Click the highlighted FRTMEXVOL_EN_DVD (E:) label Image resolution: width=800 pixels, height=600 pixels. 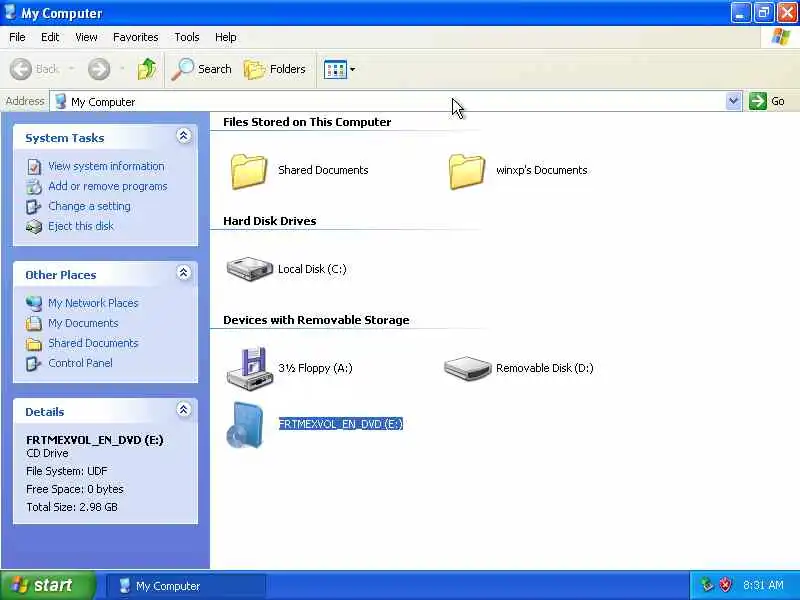(341, 424)
